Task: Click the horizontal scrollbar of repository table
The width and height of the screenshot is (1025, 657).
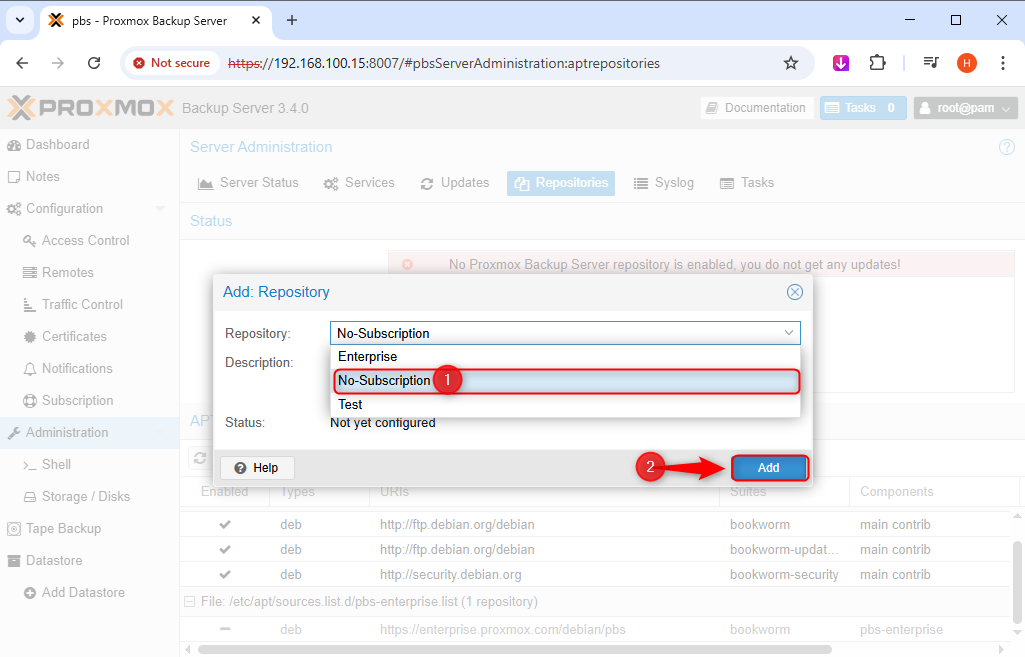Action: click(x=514, y=650)
